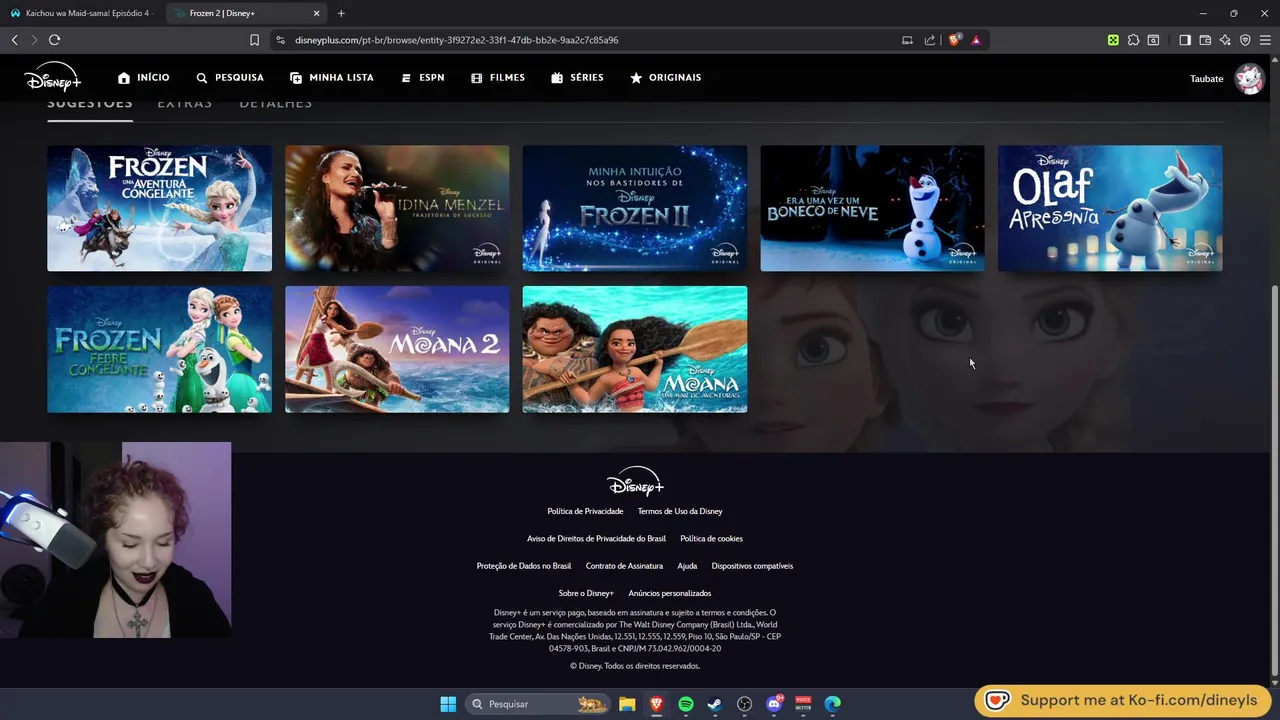Open the Contrato de Assinatura link
Image resolution: width=1280 pixels, height=720 pixels.
[624, 566]
